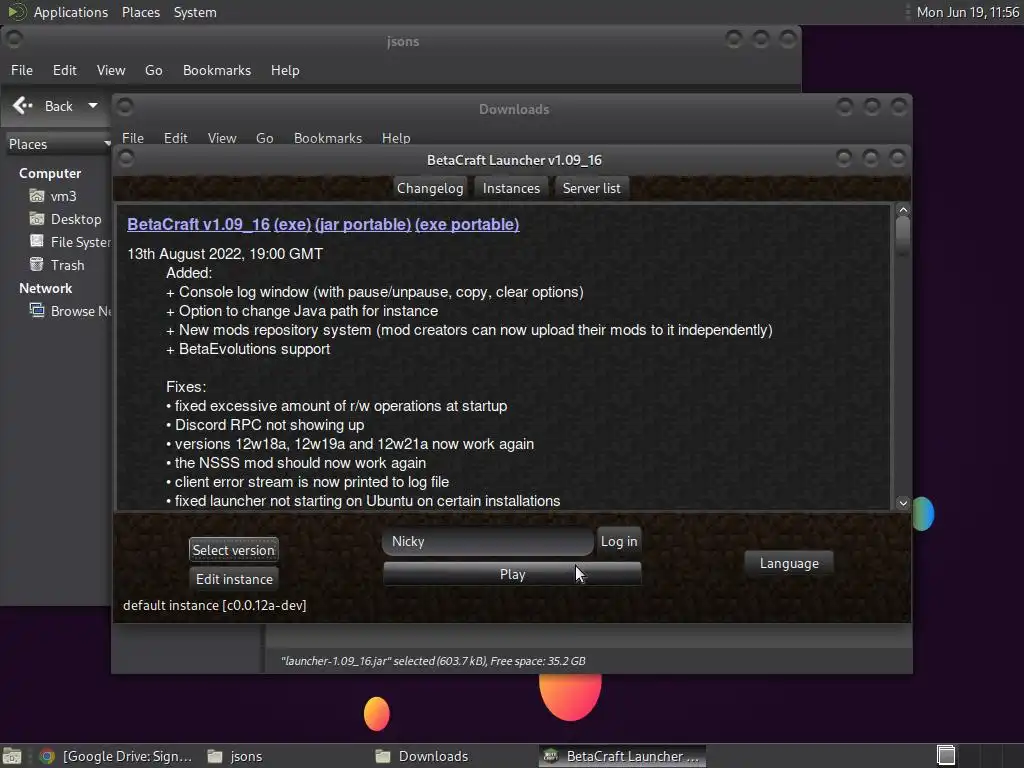The height and width of the screenshot is (768, 1024).
Task: Click the Edit instance button
Action: coord(234,579)
